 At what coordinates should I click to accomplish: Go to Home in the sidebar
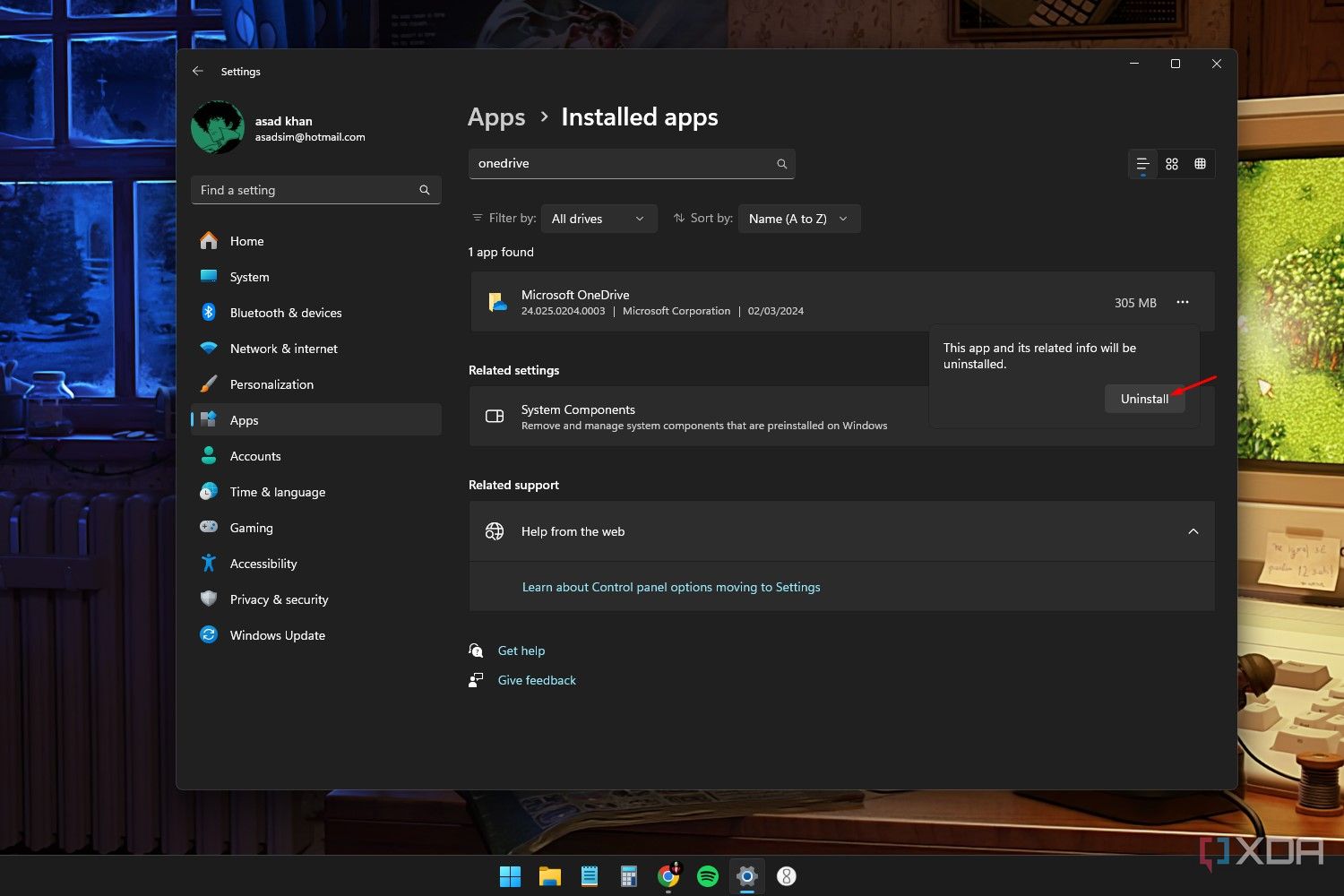[316, 241]
